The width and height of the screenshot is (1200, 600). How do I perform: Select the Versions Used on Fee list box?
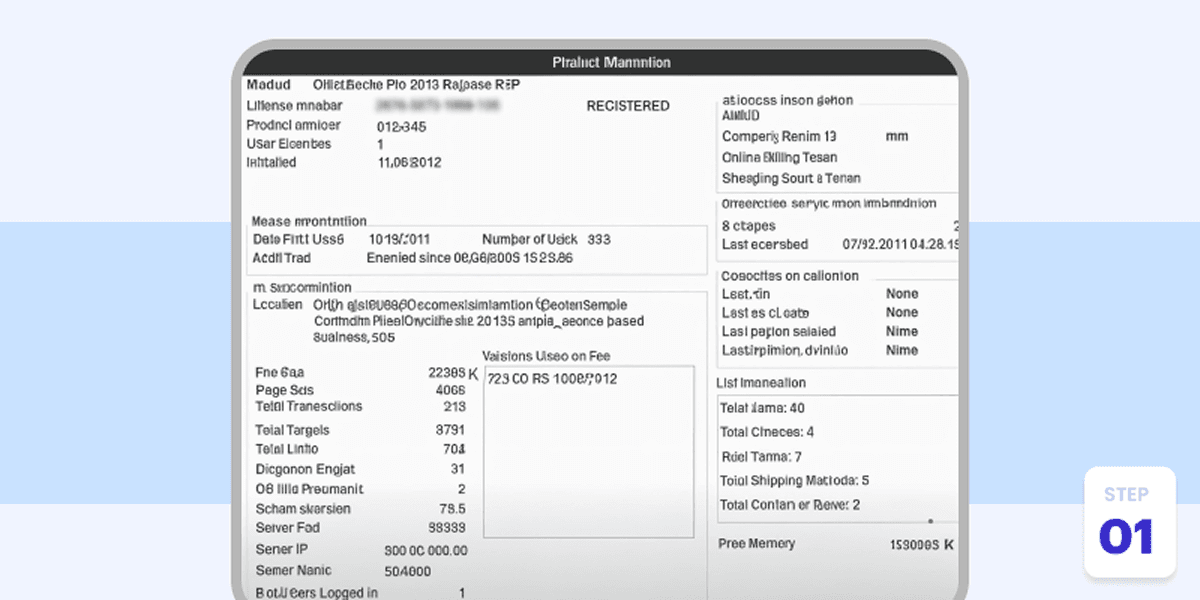(588, 450)
